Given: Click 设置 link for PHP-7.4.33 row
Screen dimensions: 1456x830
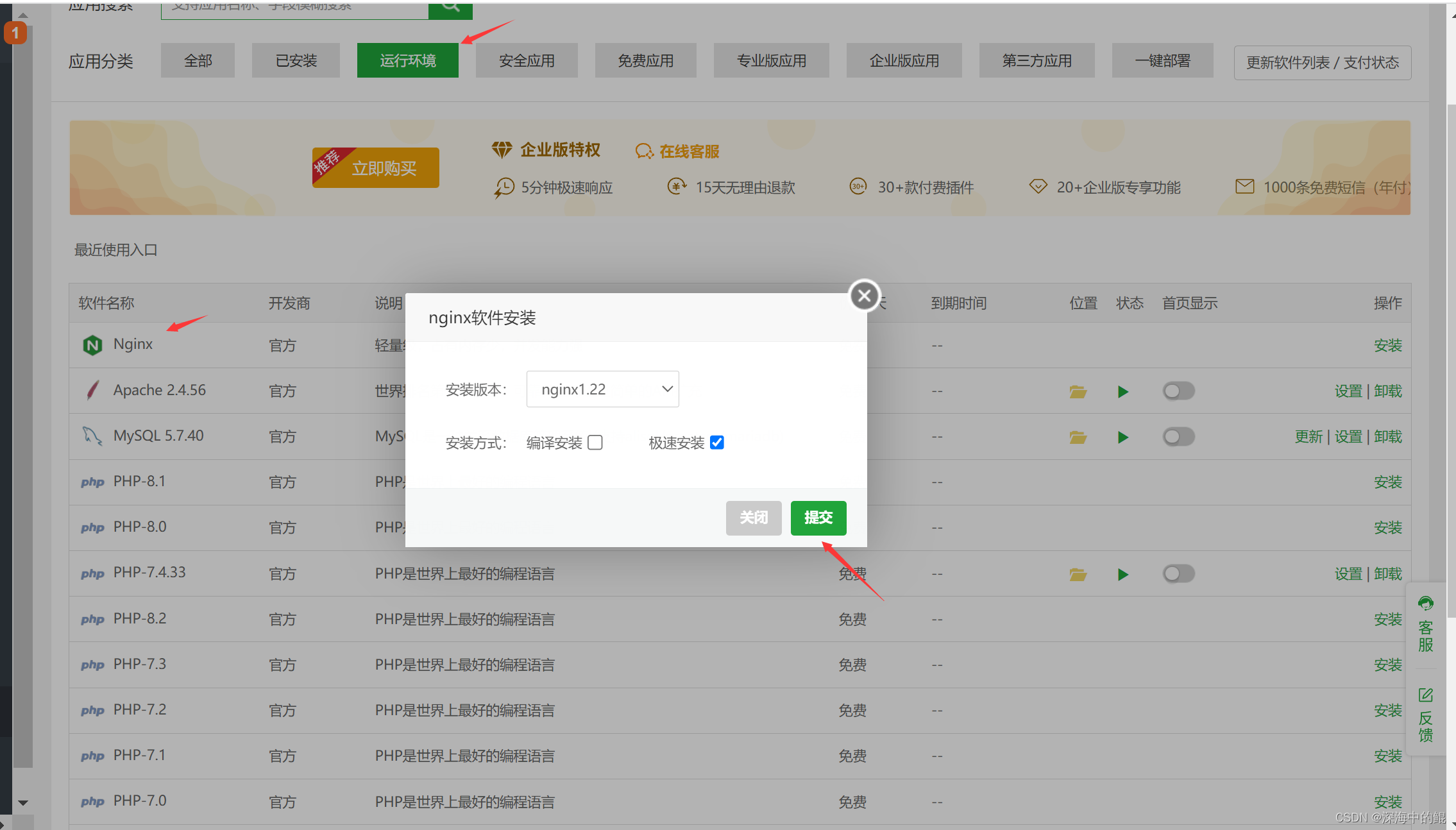Looking at the screenshot, I should 1348,574.
